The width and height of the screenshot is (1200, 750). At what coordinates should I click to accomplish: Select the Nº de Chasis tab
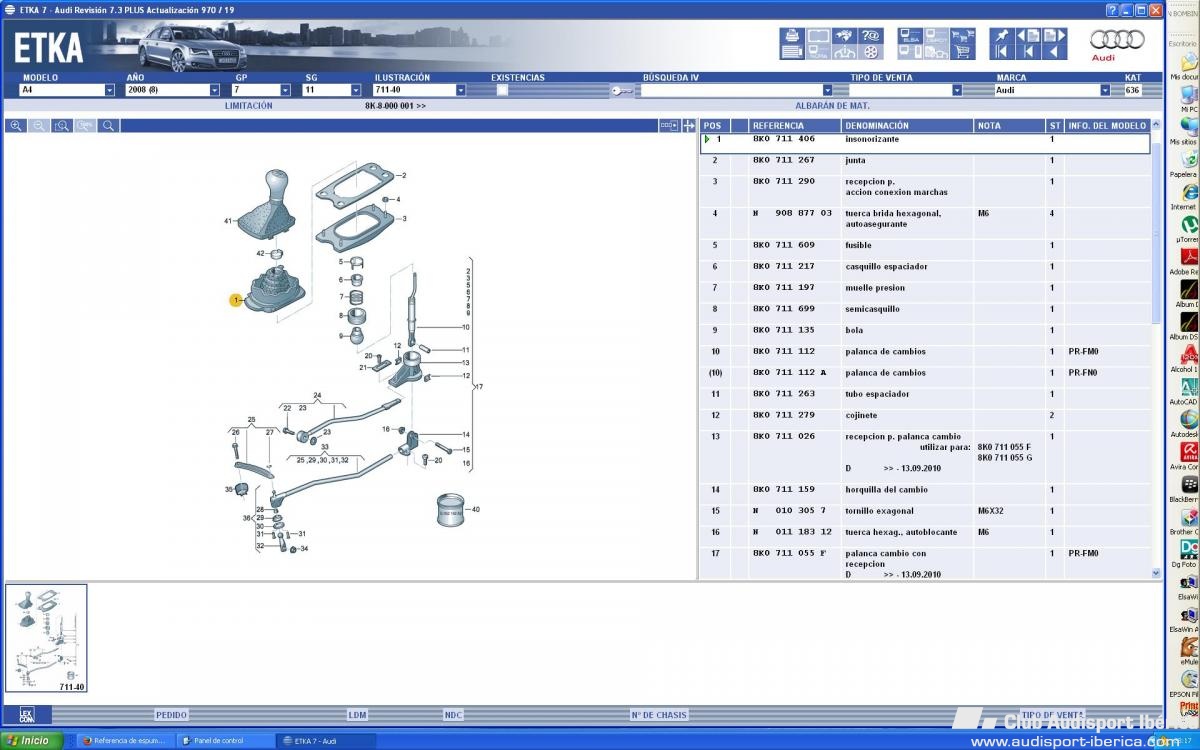point(659,715)
